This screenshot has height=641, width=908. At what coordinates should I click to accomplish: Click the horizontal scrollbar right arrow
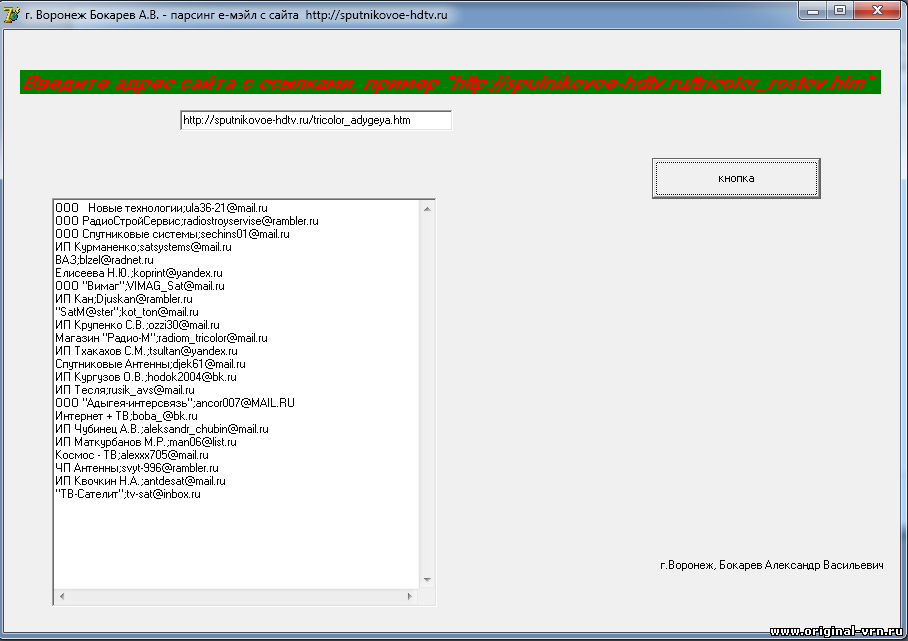coord(409,596)
